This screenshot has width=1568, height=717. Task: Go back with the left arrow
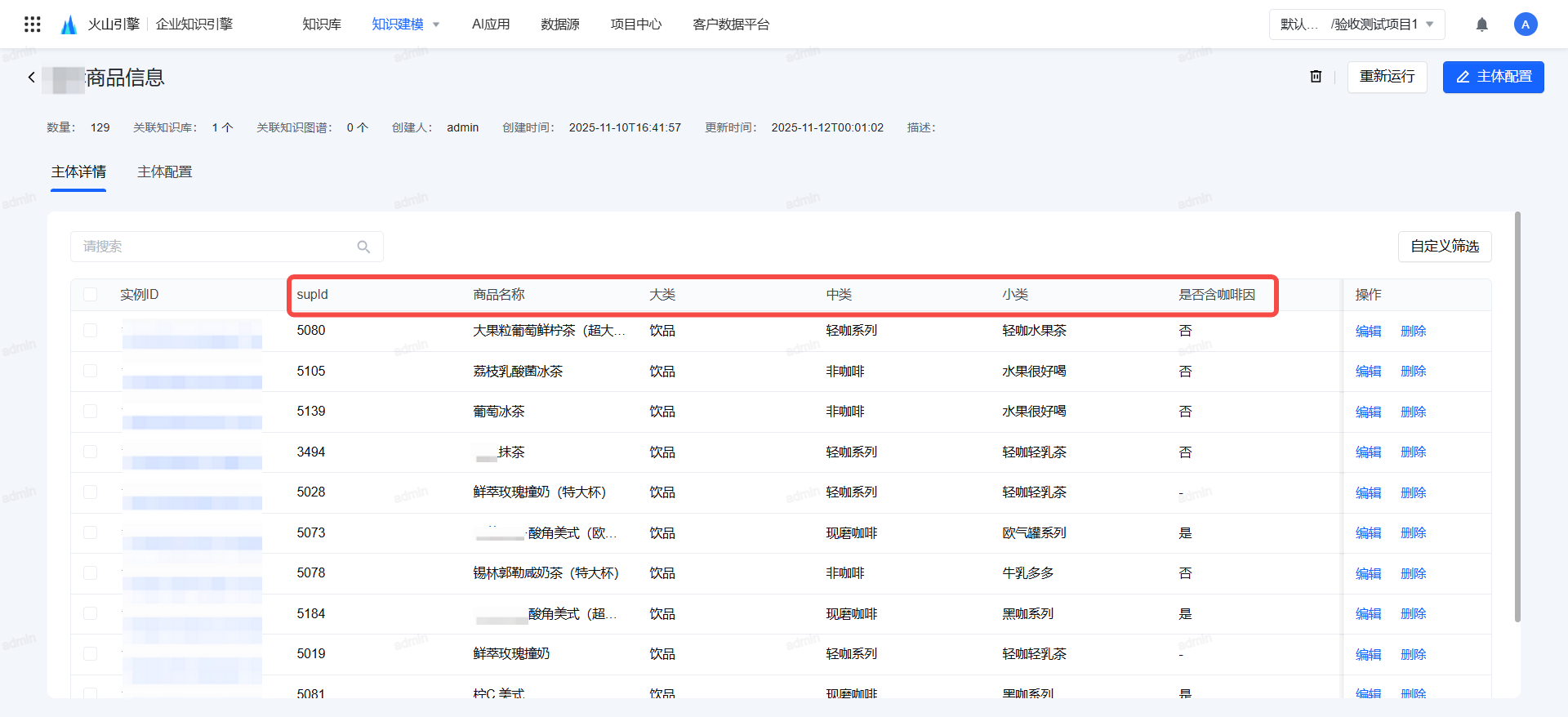32,78
